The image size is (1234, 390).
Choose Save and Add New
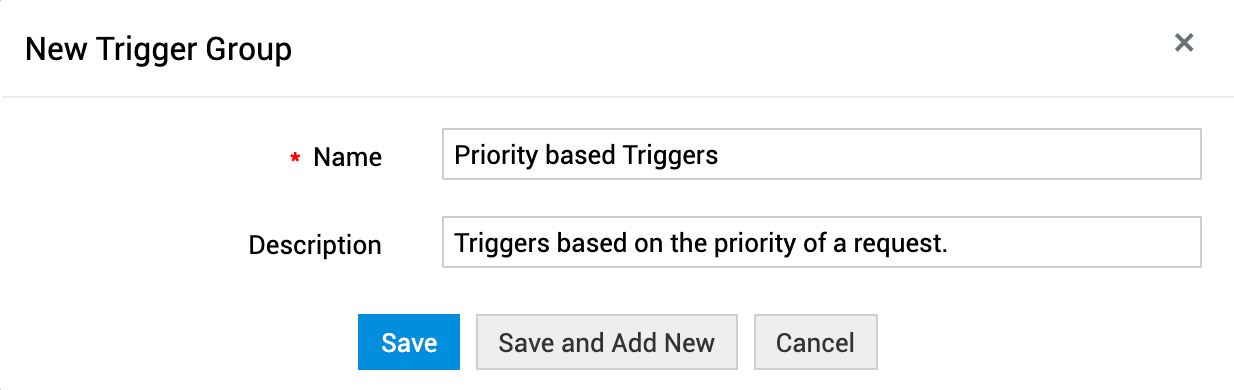tap(606, 343)
